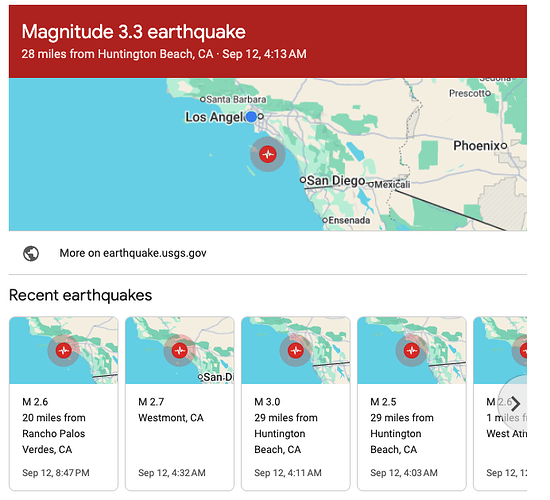The width and height of the screenshot is (550, 500).
Task: Open the M 2.7 Westmont, CA card
Action: click(x=180, y=404)
